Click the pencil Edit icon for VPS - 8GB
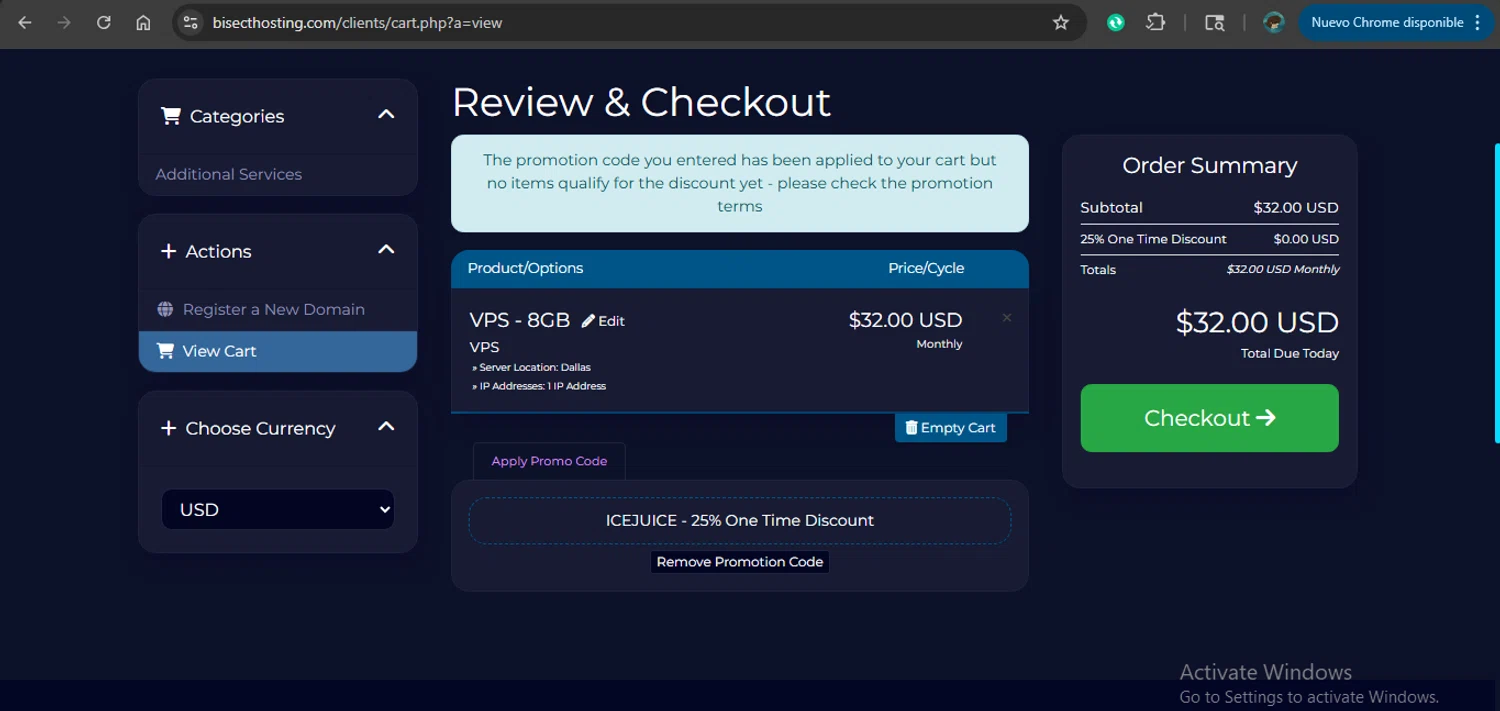 588,321
